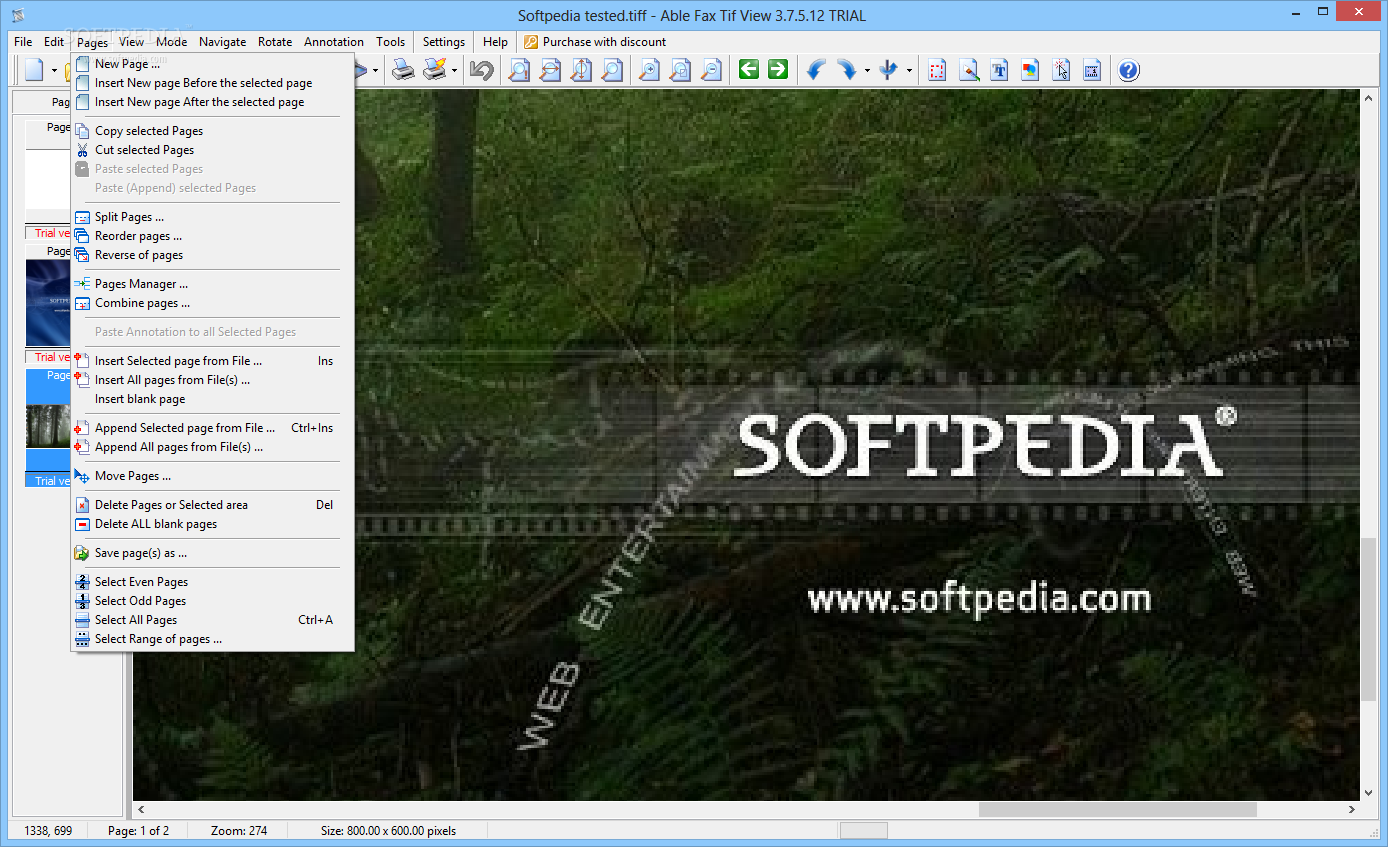Click the blue Flip toolbar icon

(889, 70)
